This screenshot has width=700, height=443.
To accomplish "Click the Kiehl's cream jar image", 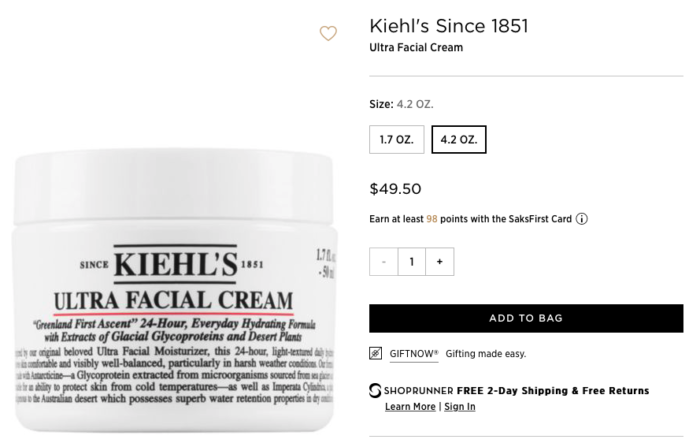I will [174, 290].
